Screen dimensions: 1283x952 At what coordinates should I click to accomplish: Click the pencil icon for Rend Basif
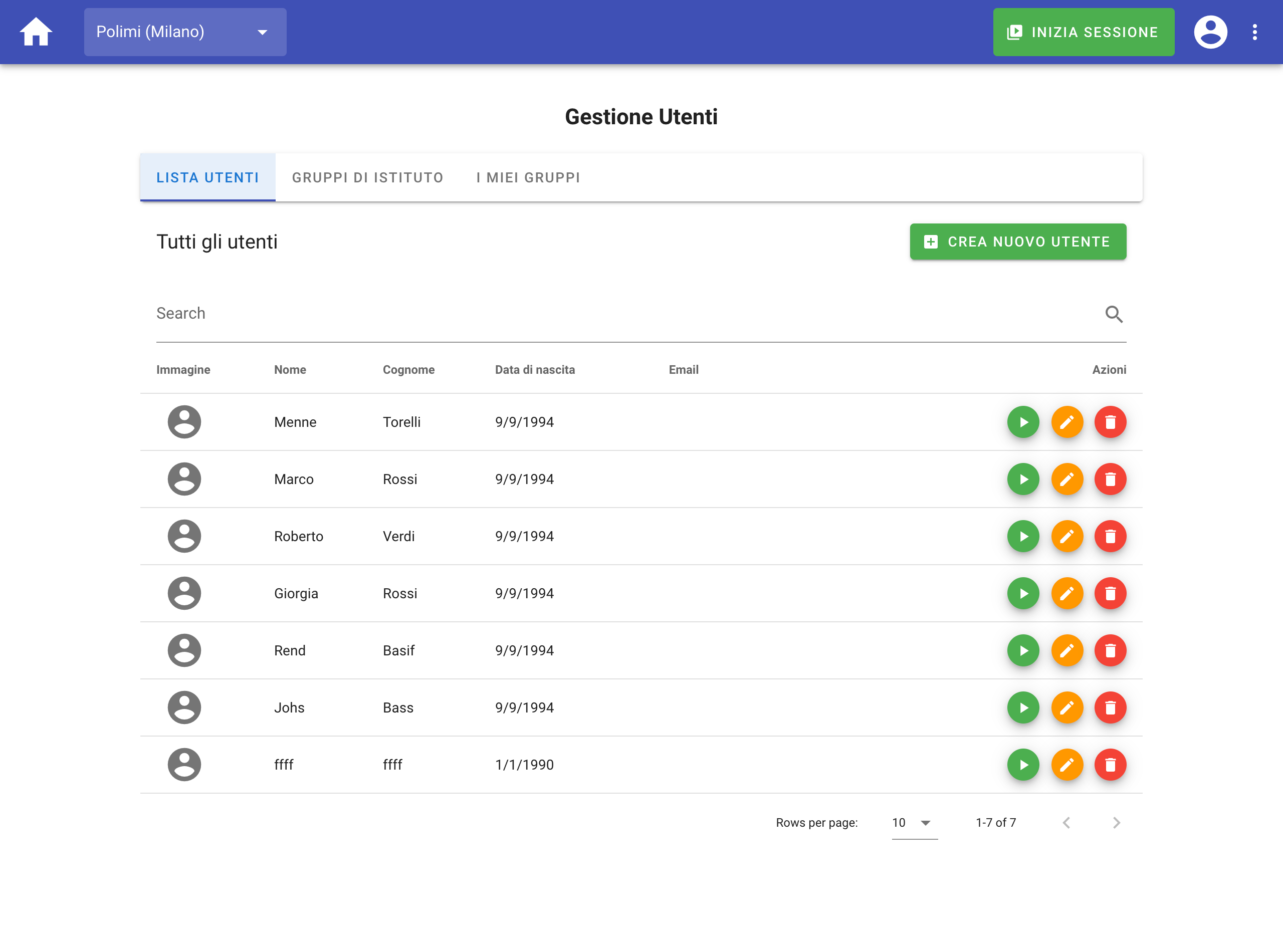(1067, 650)
